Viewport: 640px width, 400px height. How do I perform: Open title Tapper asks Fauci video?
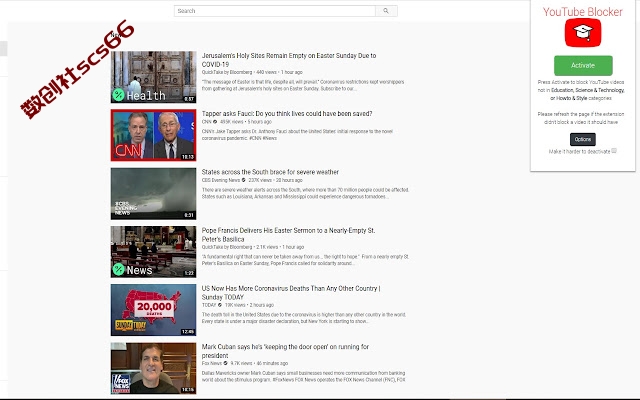point(287,113)
